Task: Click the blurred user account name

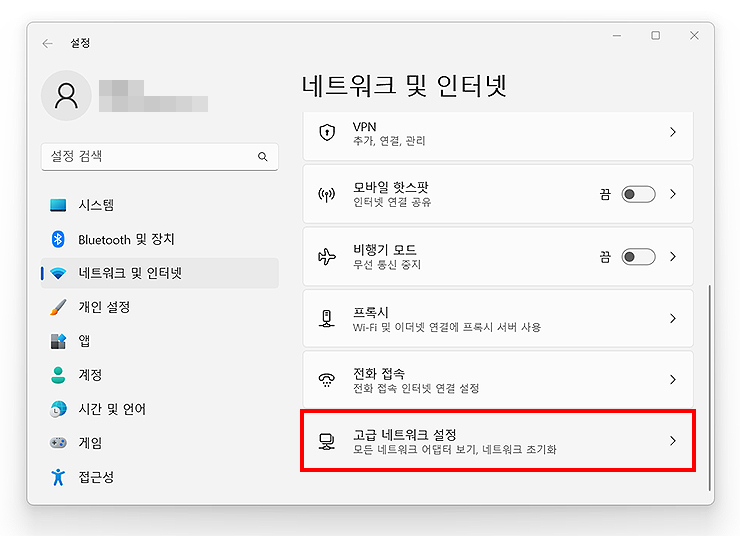Action: click(153, 96)
